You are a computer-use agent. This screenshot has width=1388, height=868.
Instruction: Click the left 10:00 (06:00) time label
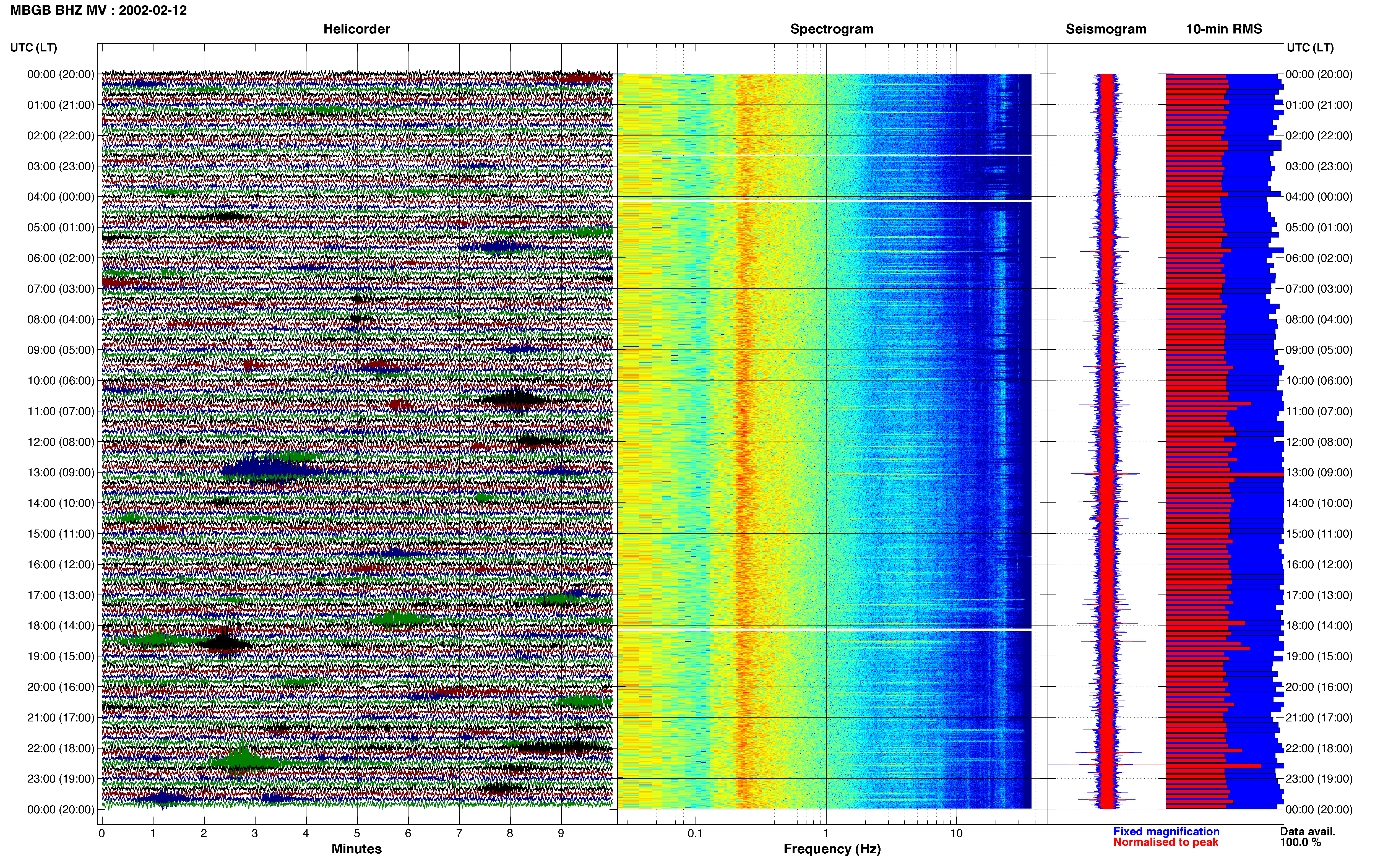coord(61,380)
